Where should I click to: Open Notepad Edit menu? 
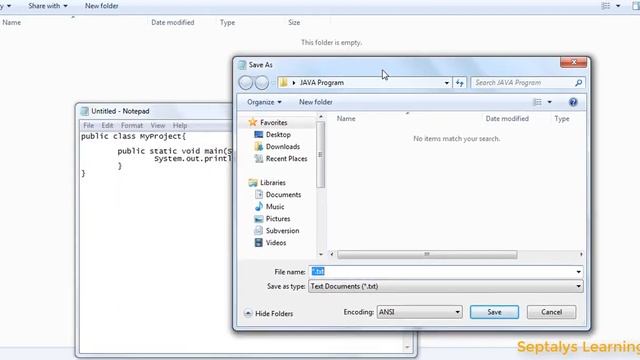tap(107, 125)
